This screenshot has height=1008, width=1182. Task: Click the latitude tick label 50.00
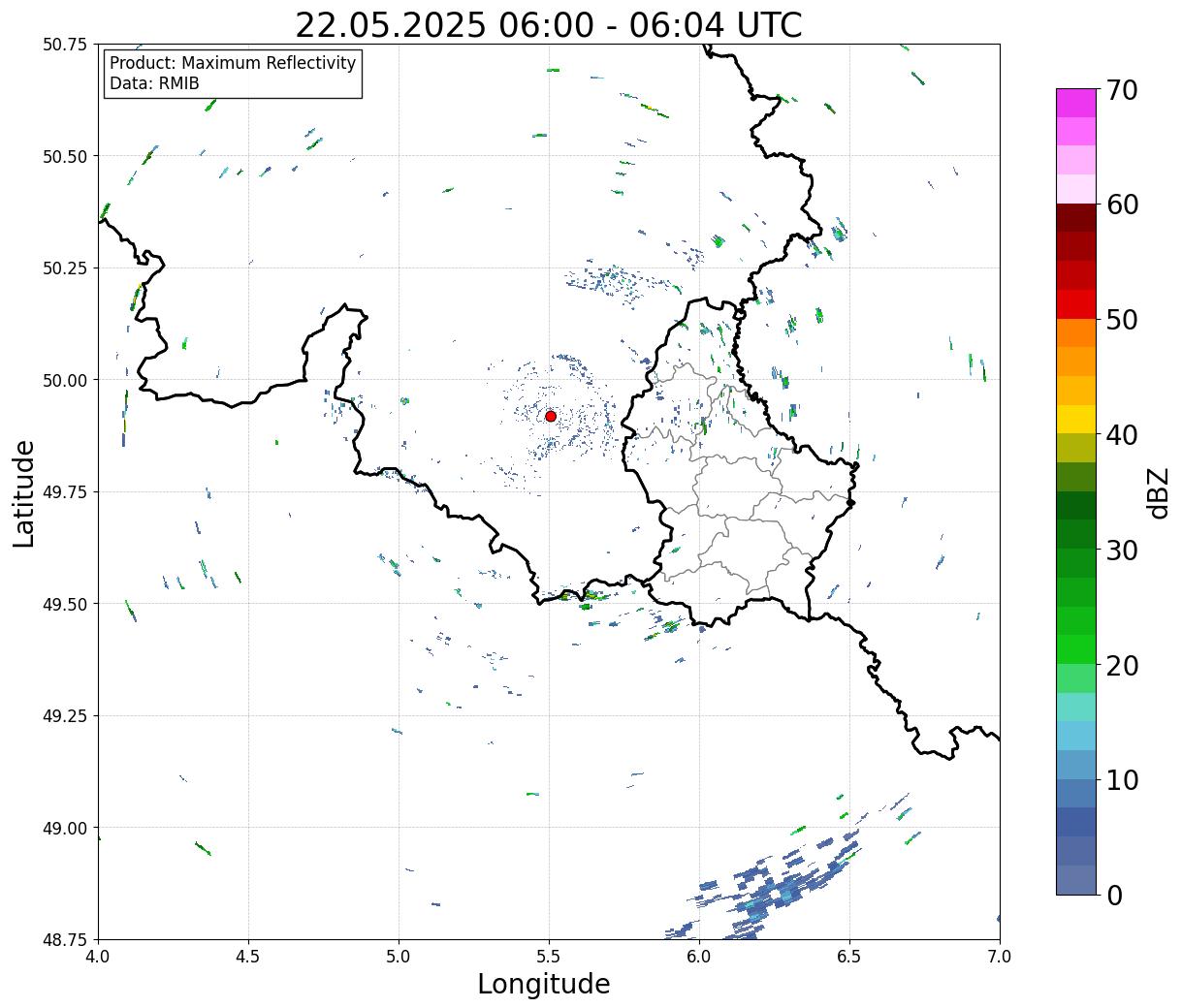pos(65,380)
